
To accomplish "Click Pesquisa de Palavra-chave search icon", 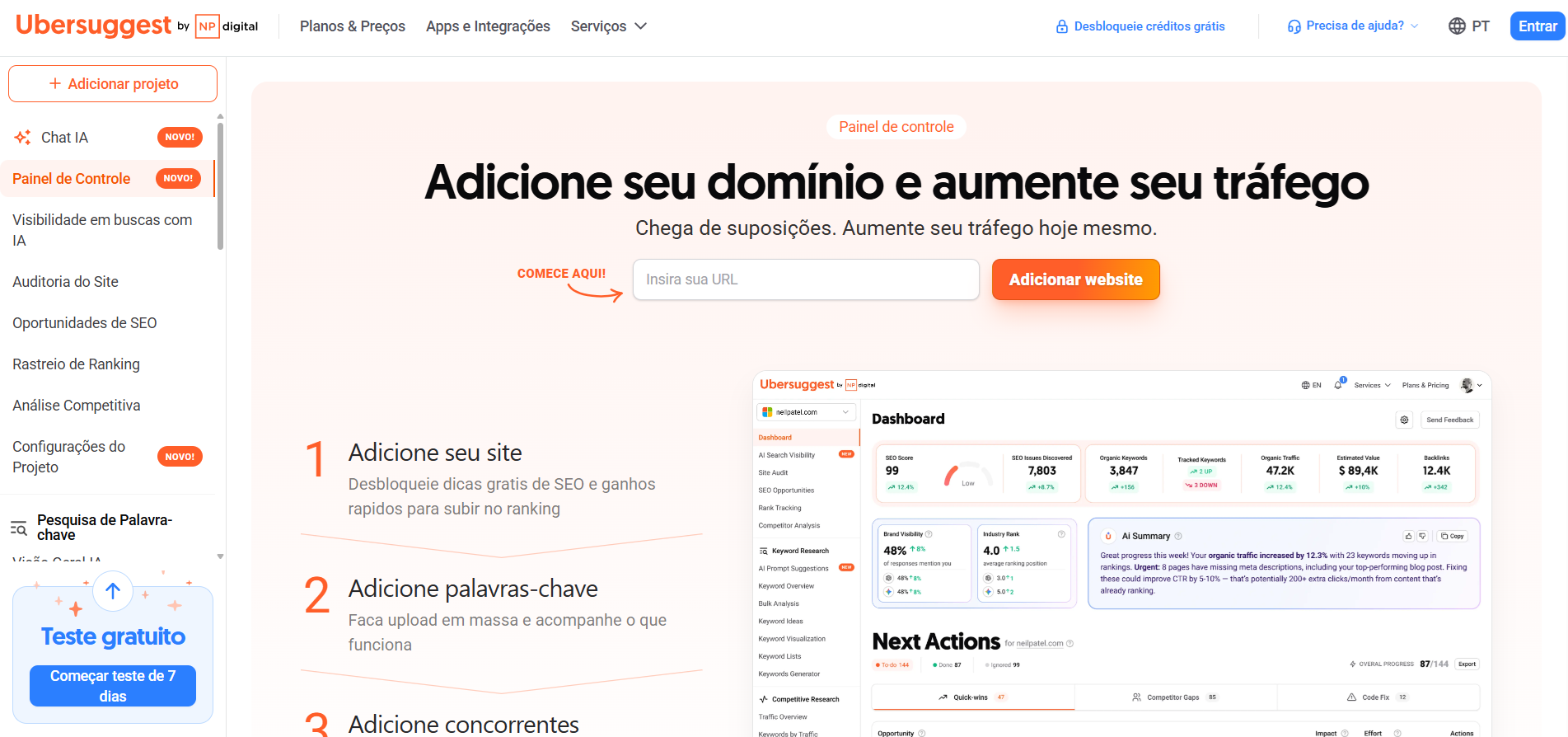I will [19, 528].
